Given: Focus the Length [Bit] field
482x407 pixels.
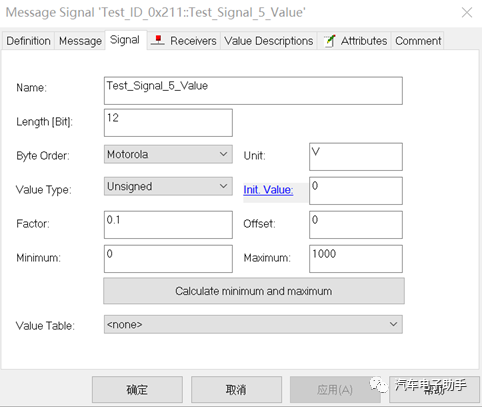Looking at the screenshot, I should (x=168, y=123).
